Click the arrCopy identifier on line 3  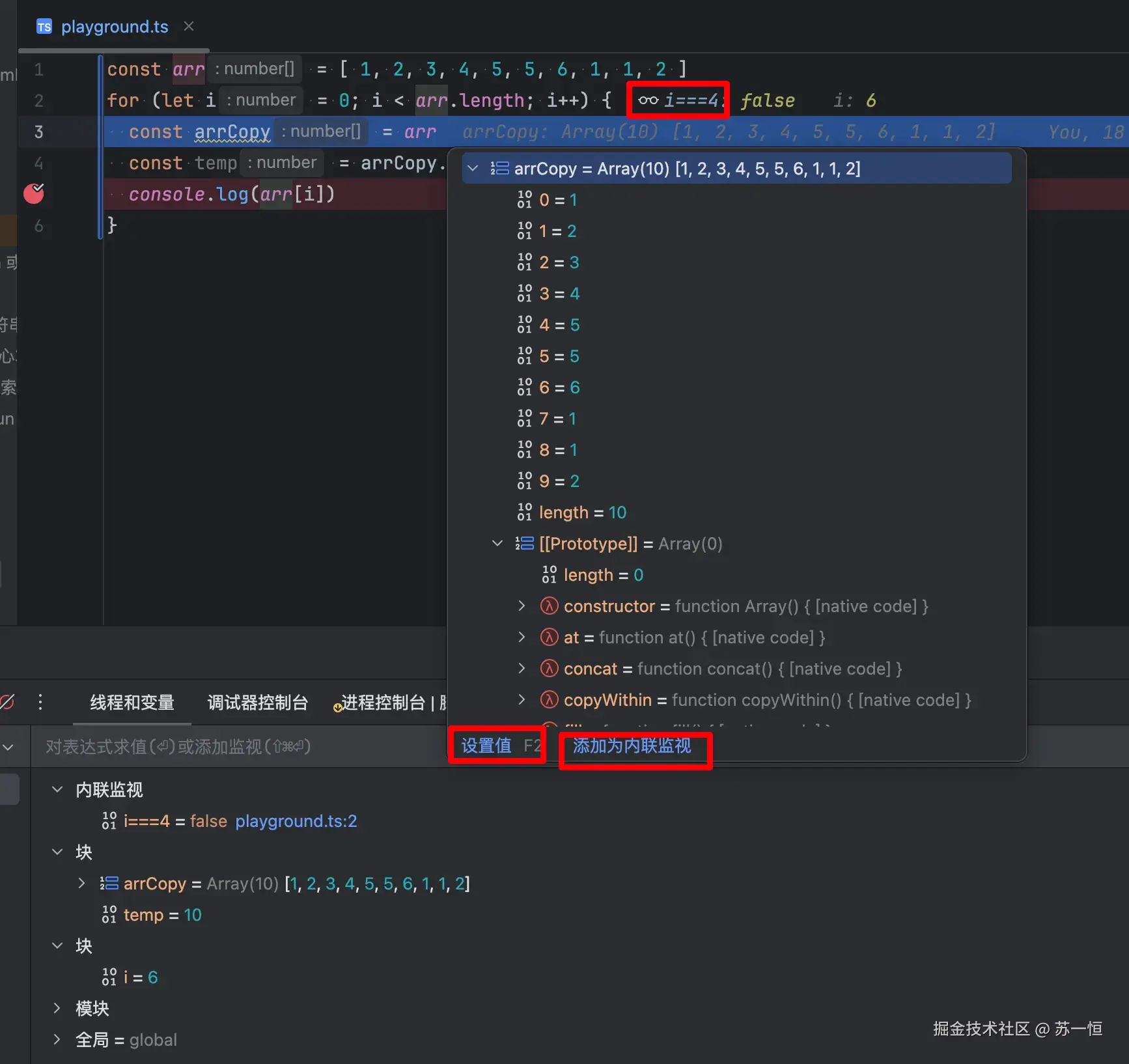pos(232,132)
